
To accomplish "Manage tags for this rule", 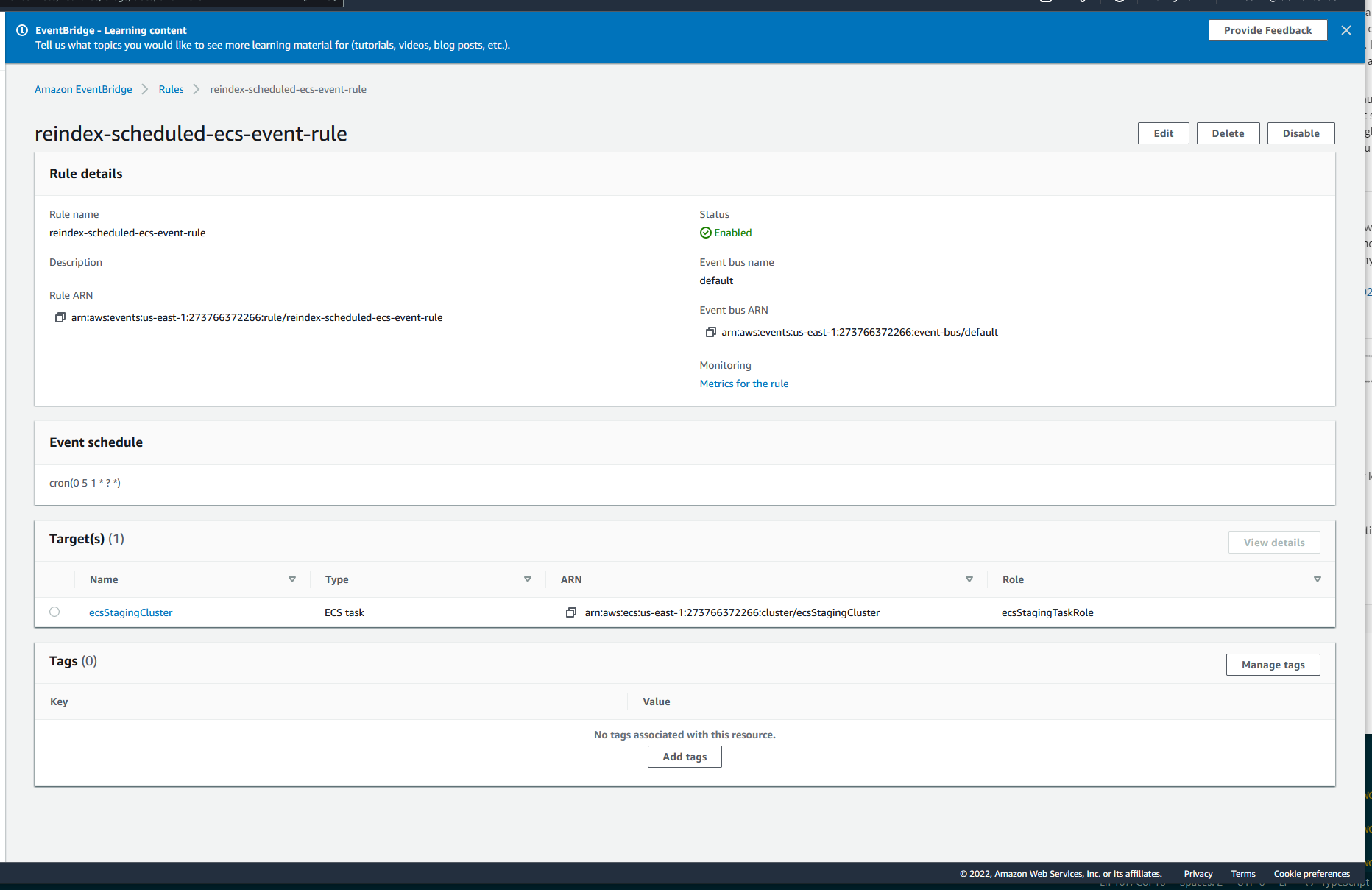I will coord(1273,664).
